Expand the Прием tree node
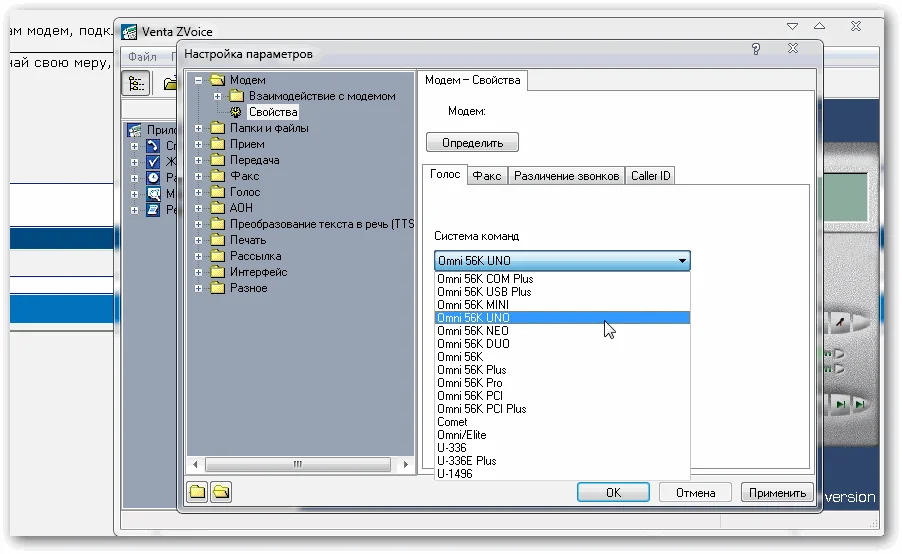Screen dimensions: 902x554 click(x=198, y=144)
